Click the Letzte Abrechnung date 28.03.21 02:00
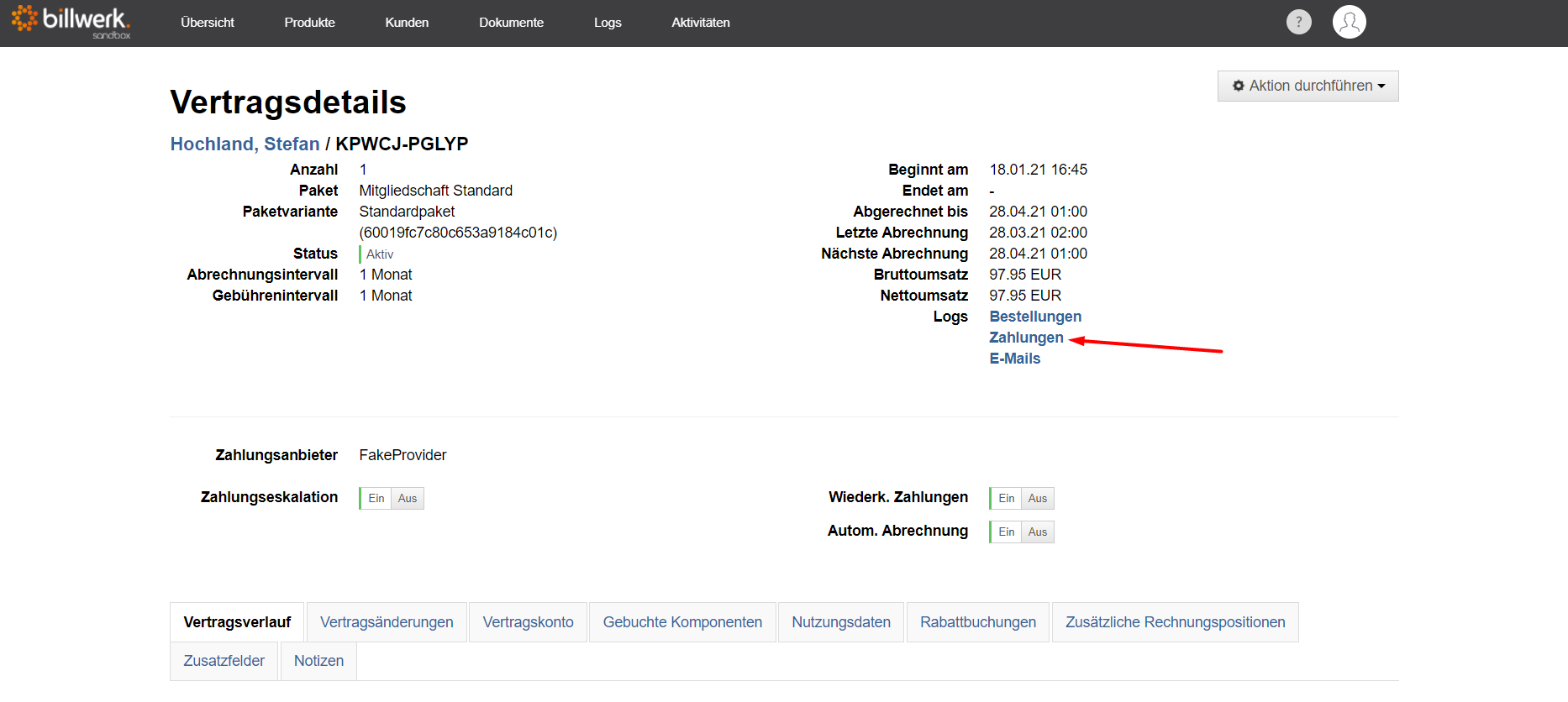 1038,233
